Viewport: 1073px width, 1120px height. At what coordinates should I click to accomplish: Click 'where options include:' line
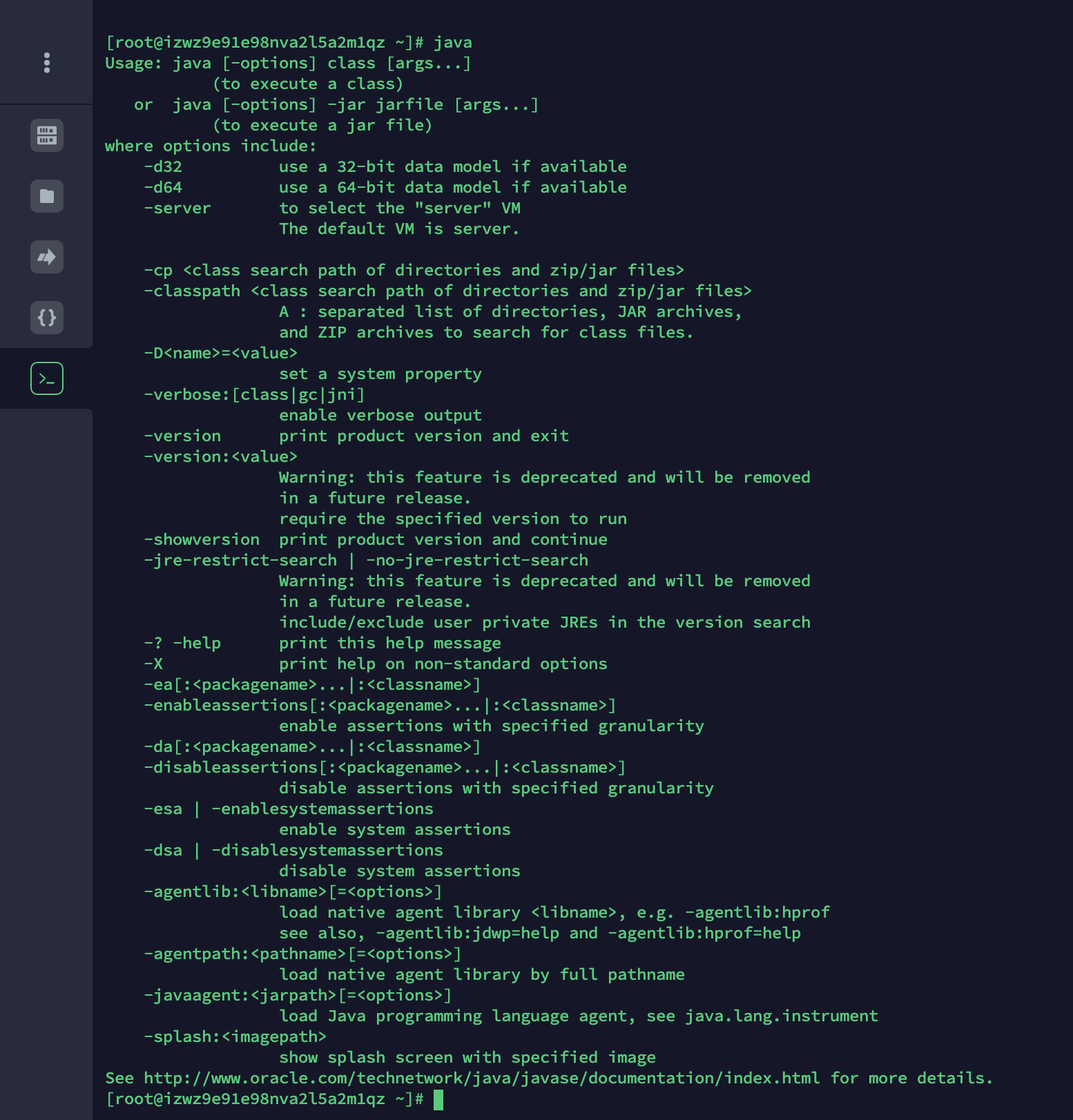[211, 146]
